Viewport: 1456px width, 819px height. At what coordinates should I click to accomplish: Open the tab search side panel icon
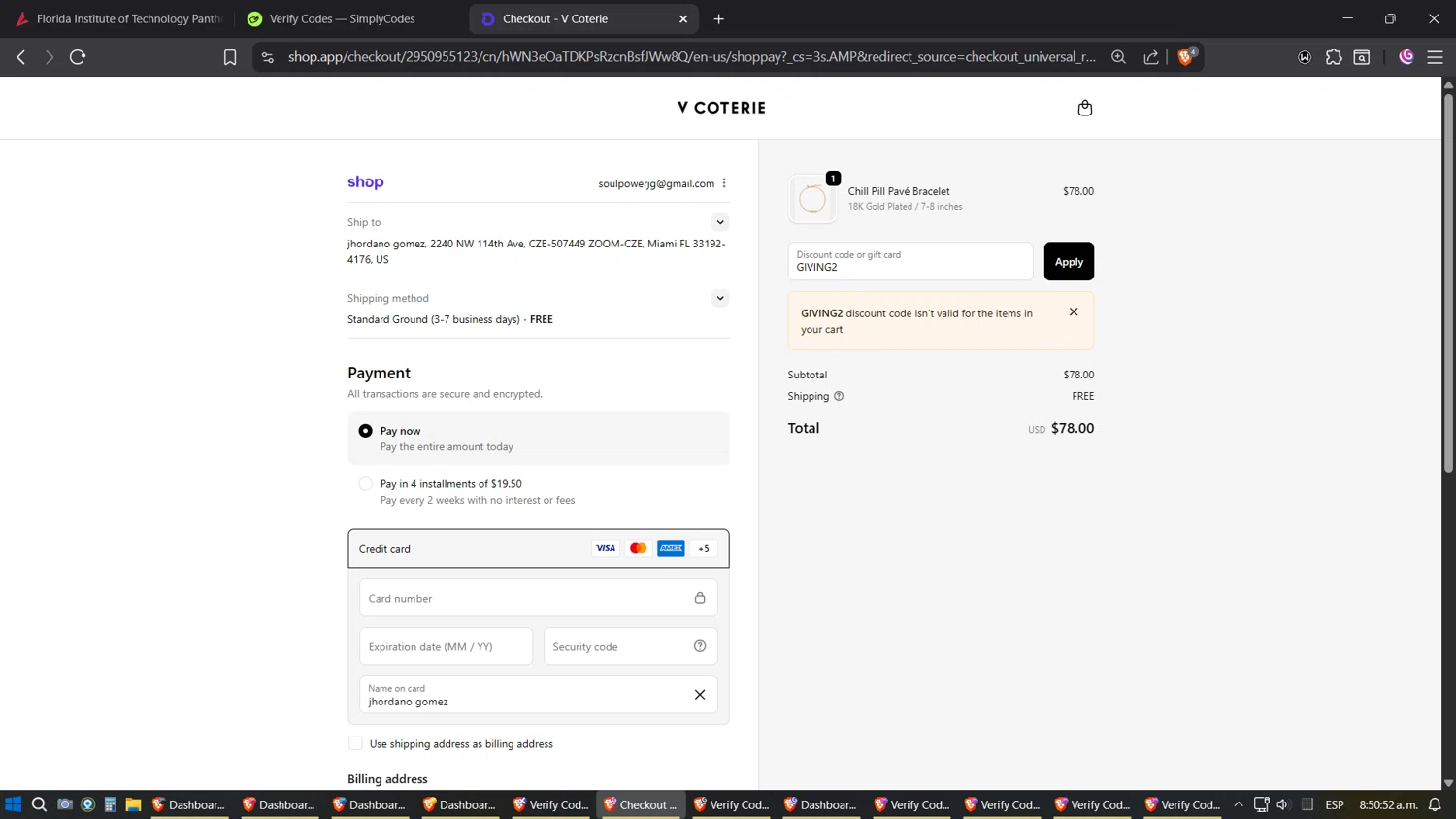tap(1362, 57)
